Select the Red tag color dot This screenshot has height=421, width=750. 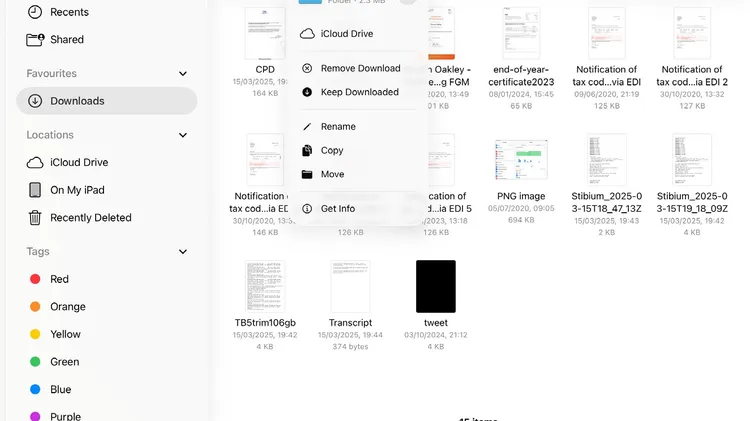tap(35, 279)
